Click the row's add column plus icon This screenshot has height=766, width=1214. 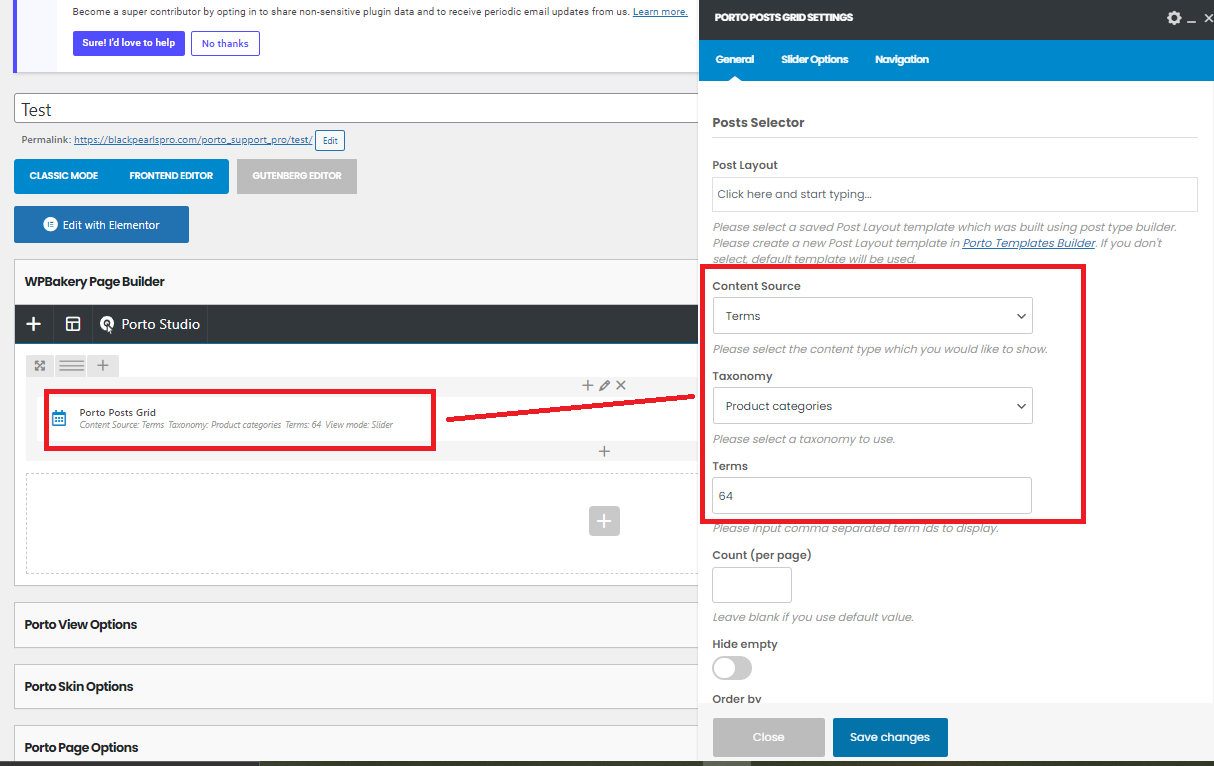pos(102,366)
